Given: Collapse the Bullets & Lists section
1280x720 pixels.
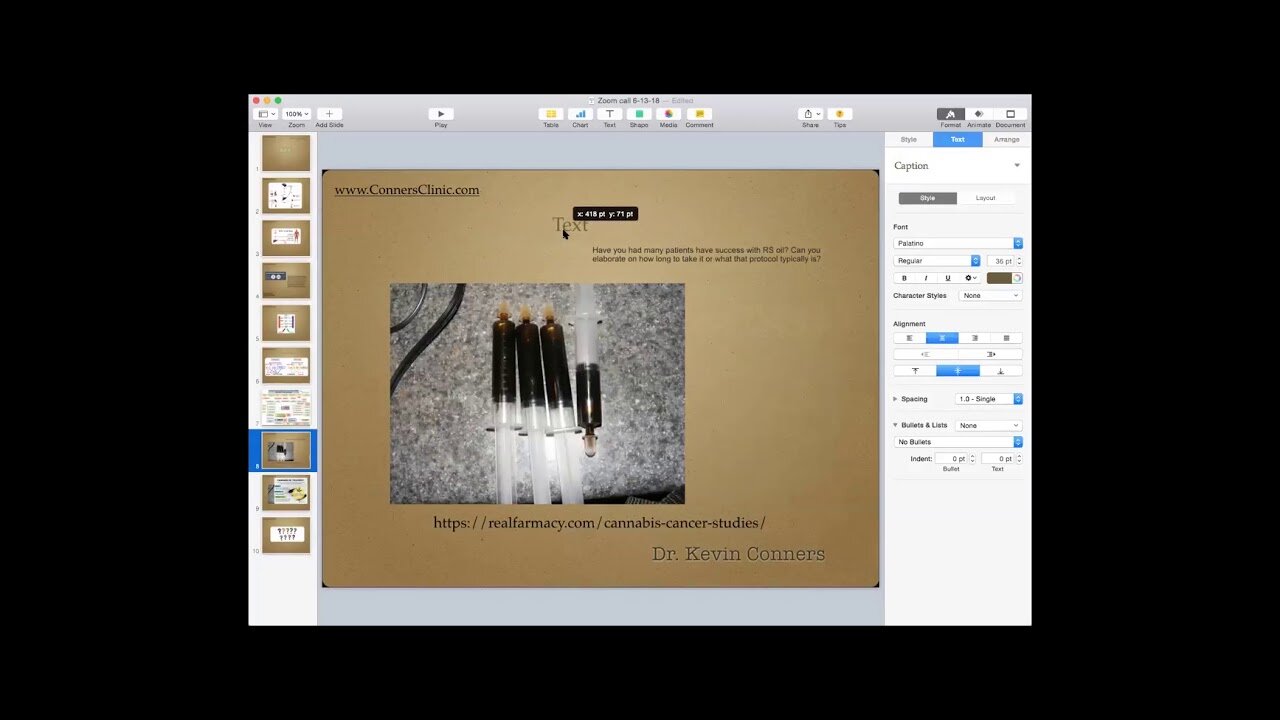Looking at the screenshot, I should tap(895, 425).
